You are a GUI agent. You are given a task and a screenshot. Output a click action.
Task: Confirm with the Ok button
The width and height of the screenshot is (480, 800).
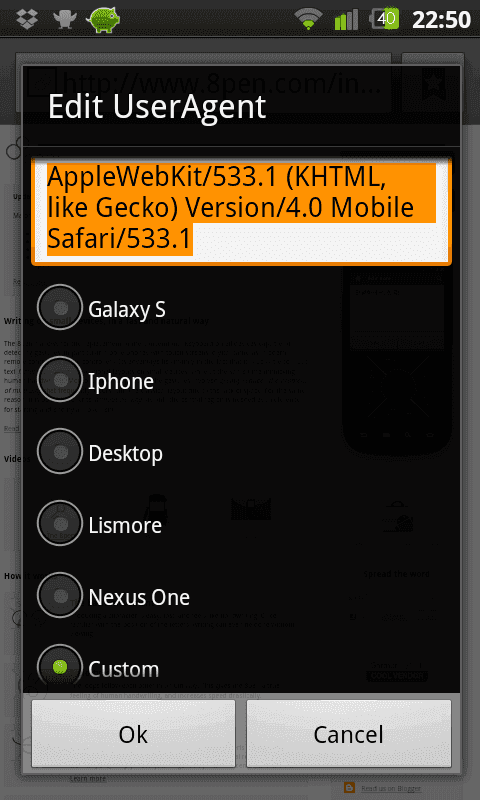(x=133, y=733)
